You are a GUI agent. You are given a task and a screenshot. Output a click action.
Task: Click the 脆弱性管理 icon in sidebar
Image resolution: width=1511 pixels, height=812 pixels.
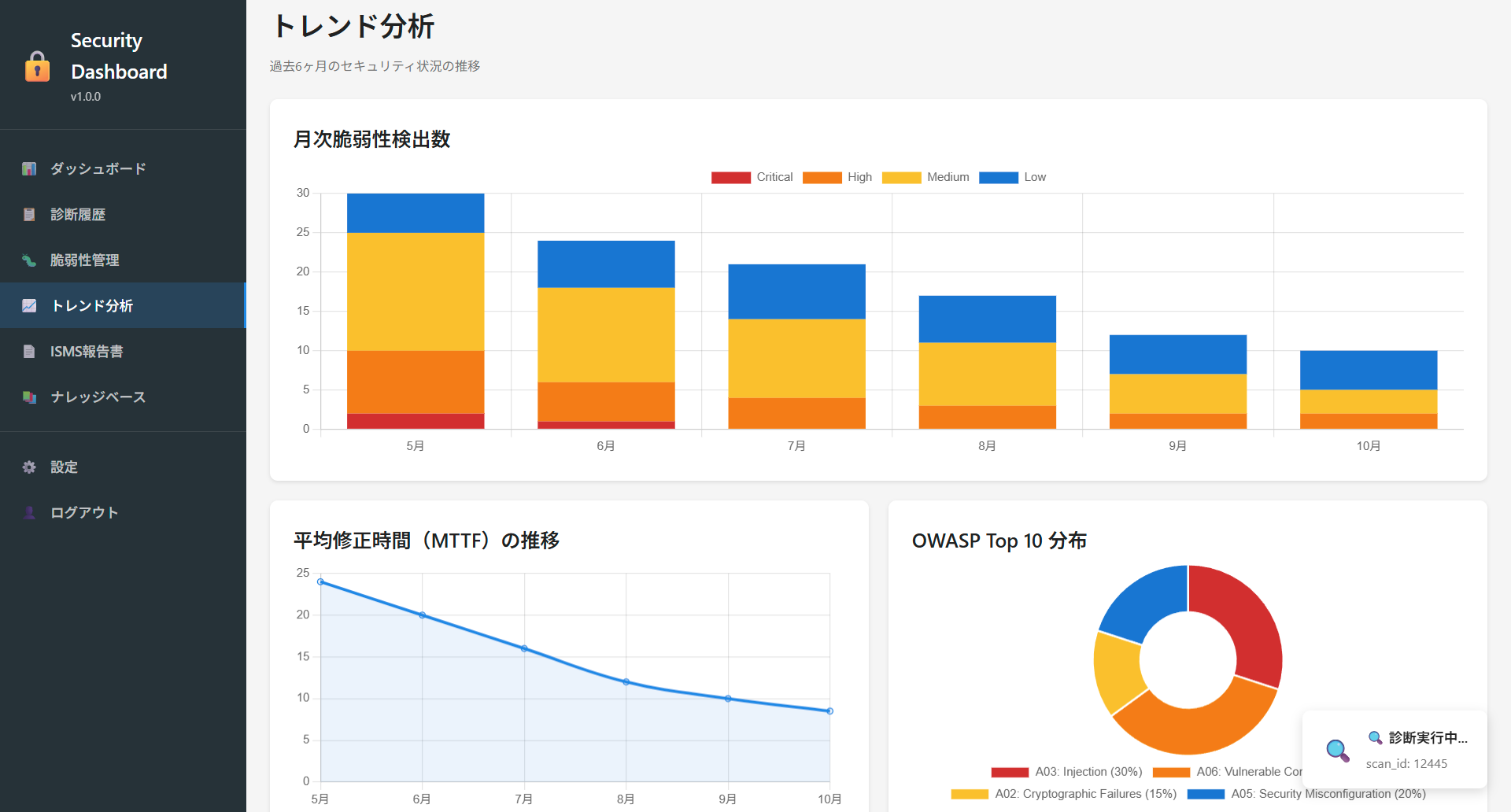pyautogui.click(x=29, y=260)
